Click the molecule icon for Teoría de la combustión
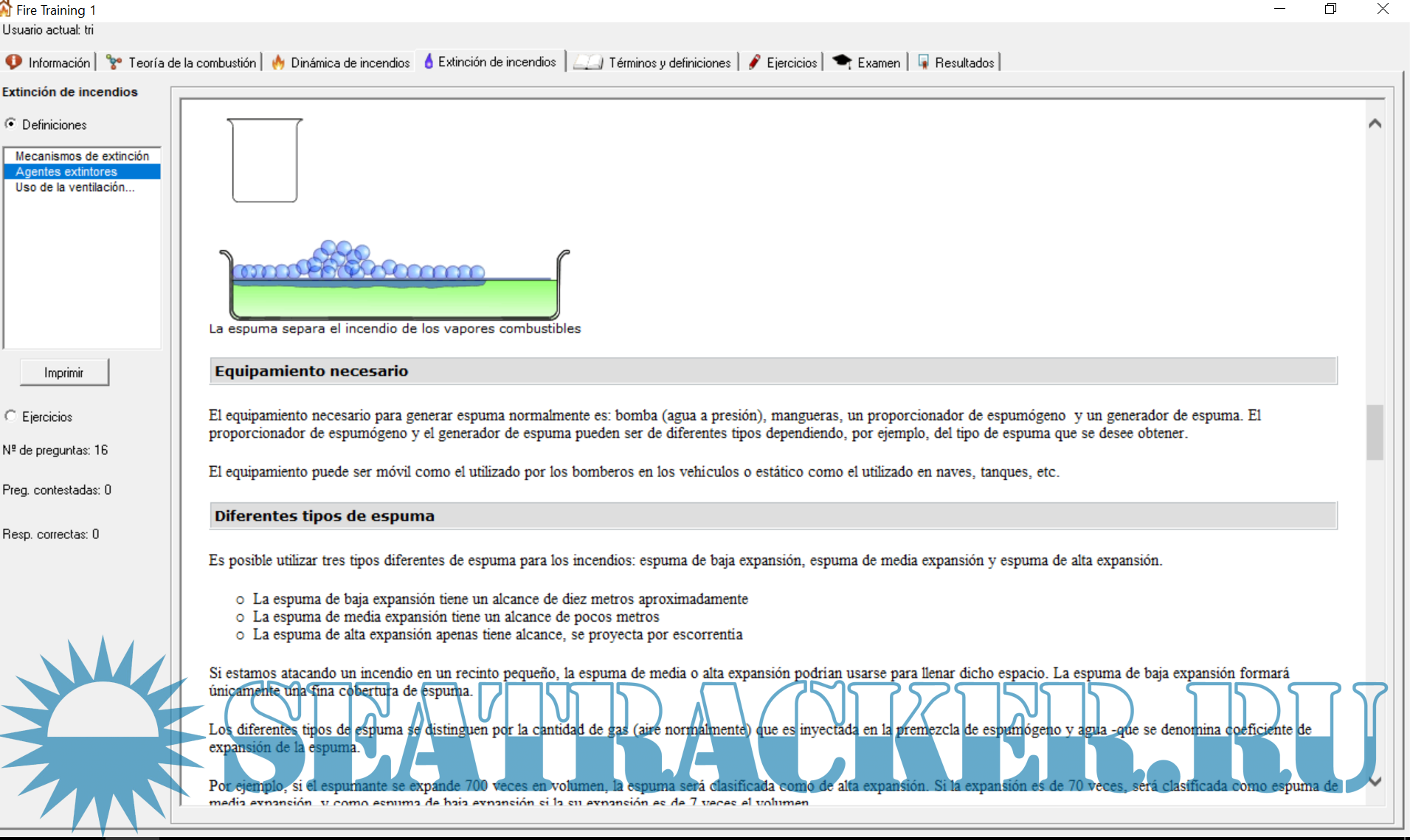This screenshot has width=1410, height=840. tap(114, 62)
